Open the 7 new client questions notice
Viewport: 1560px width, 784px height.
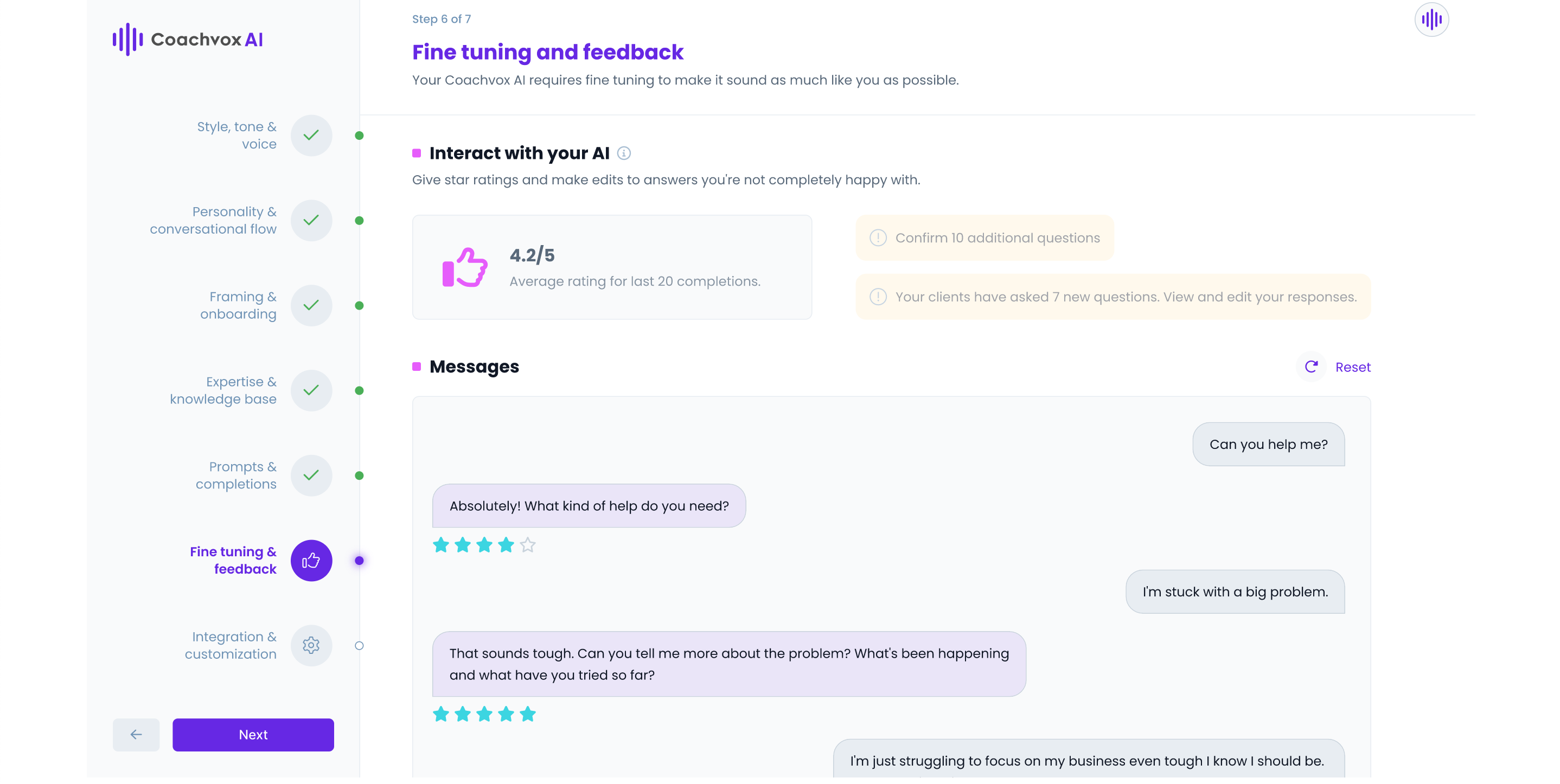tap(1113, 297)
